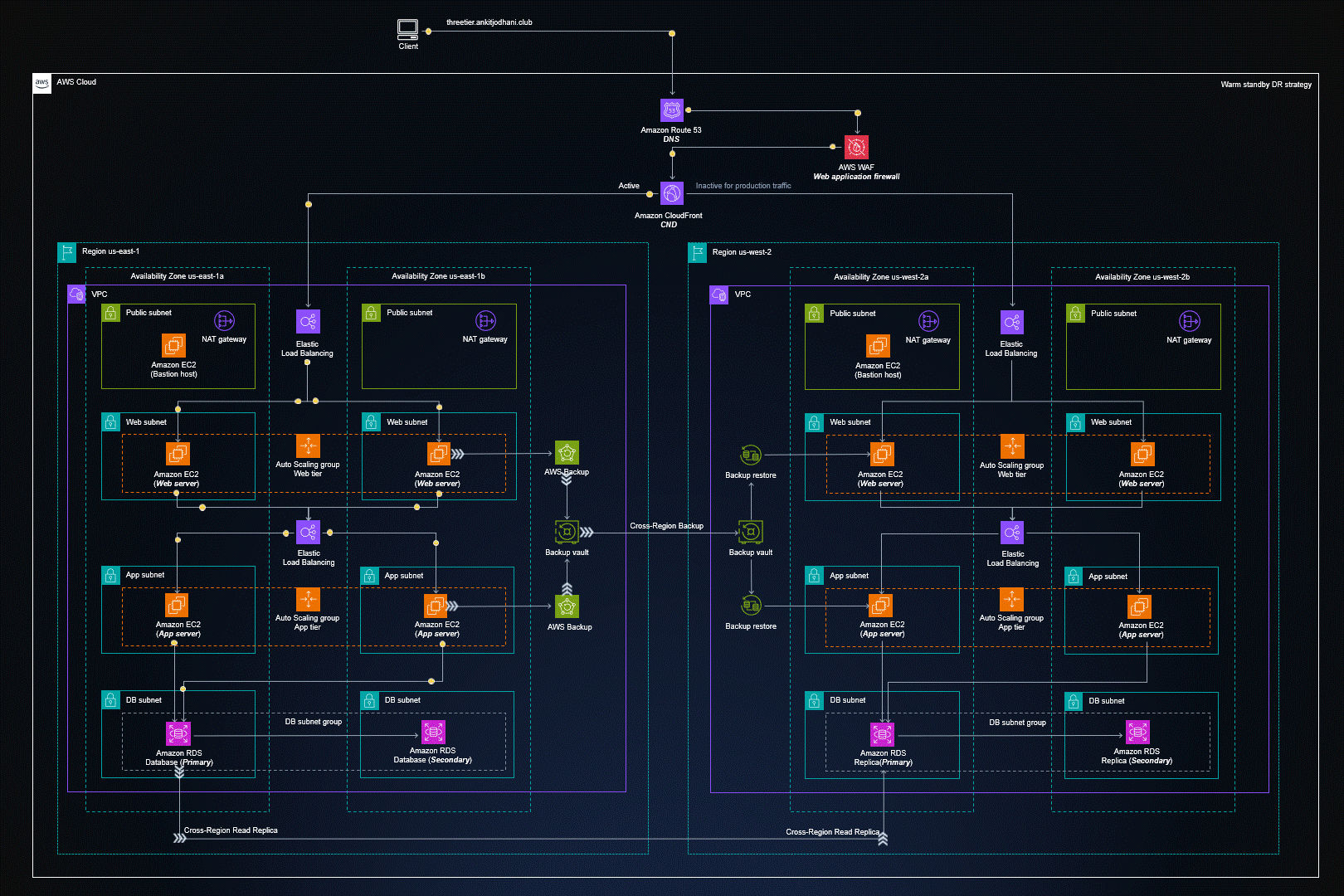
Task: Select App server EC2 in us-west-2a
Action: [x=880, y=606]
